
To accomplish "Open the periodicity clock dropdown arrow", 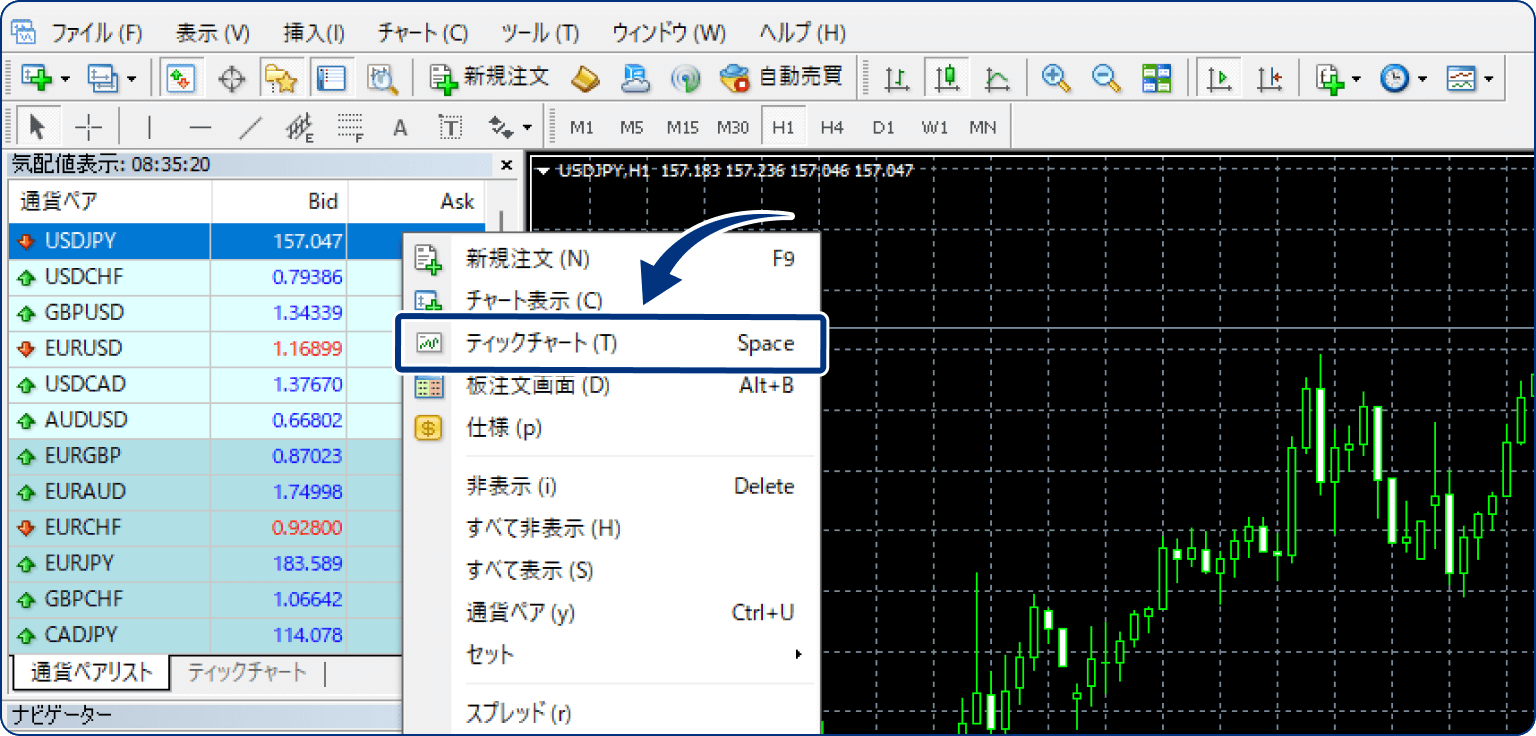I will pos(1422,78).
